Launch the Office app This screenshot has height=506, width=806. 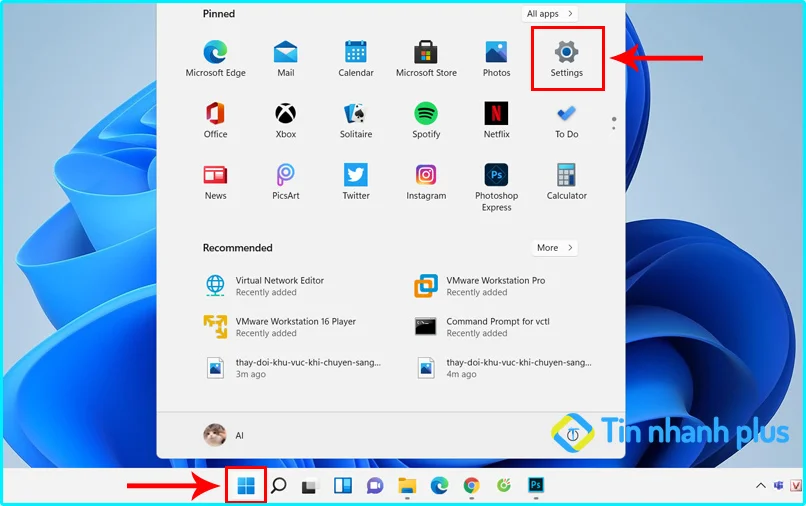(215, 120)
